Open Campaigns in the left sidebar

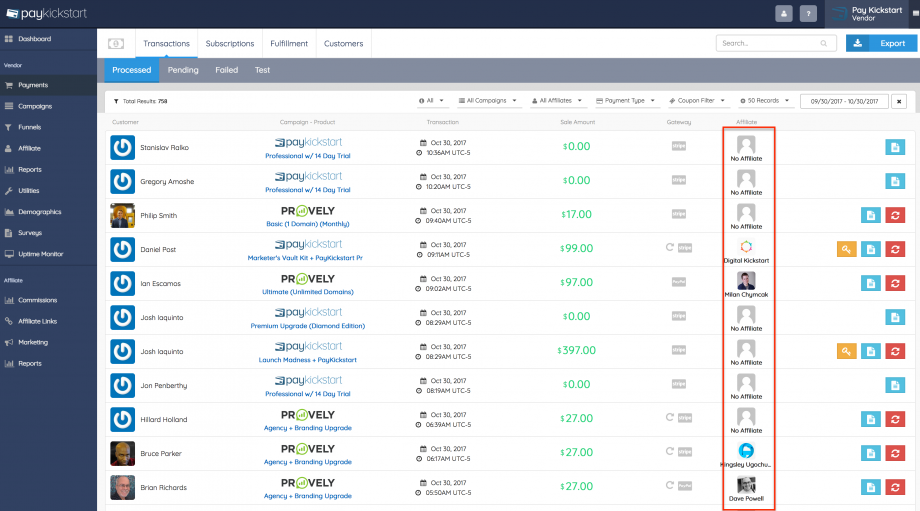35,106
